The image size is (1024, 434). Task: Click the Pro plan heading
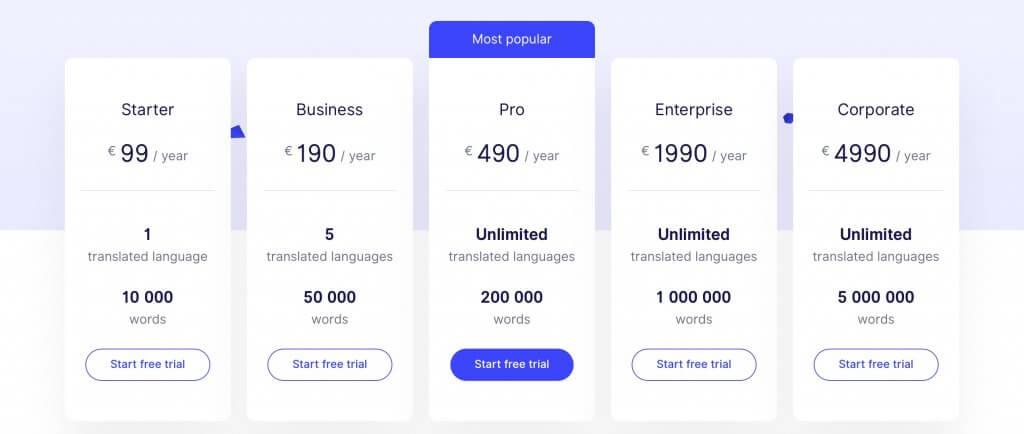click(511, 110)
